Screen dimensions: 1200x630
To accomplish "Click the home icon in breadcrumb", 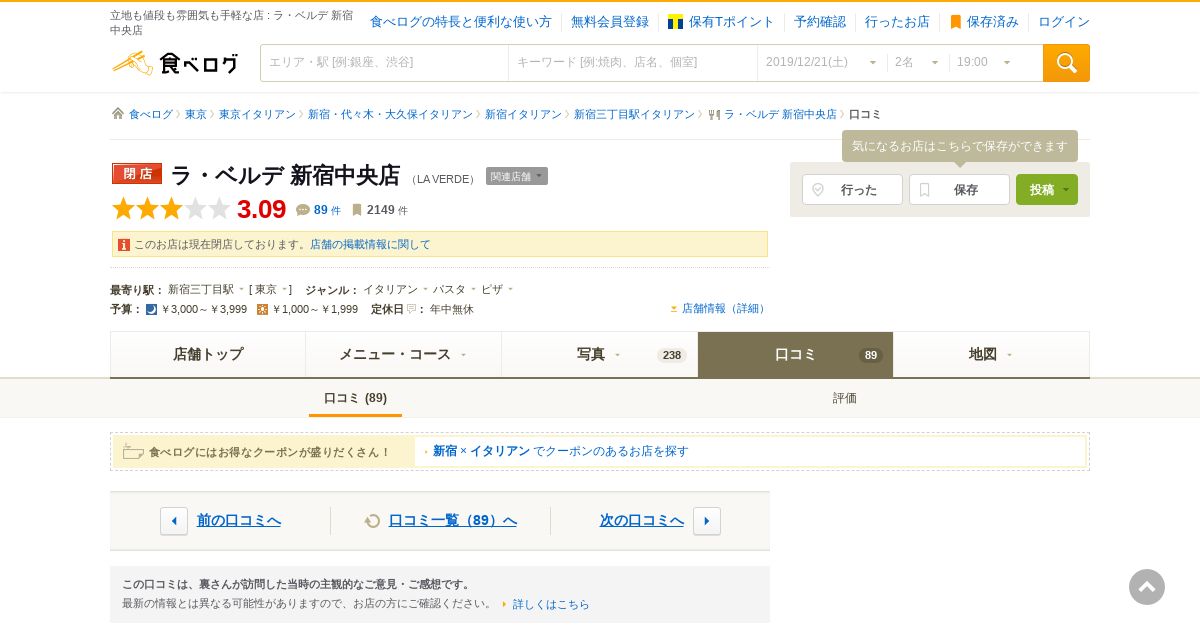I will [x=118, y=114].
